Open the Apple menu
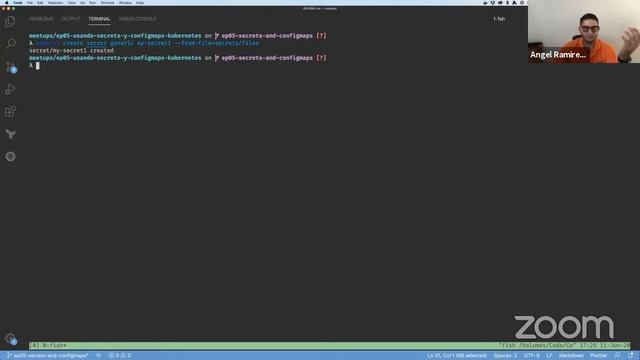The height and width of the screenshot is (360, 640). click(7, 3)
